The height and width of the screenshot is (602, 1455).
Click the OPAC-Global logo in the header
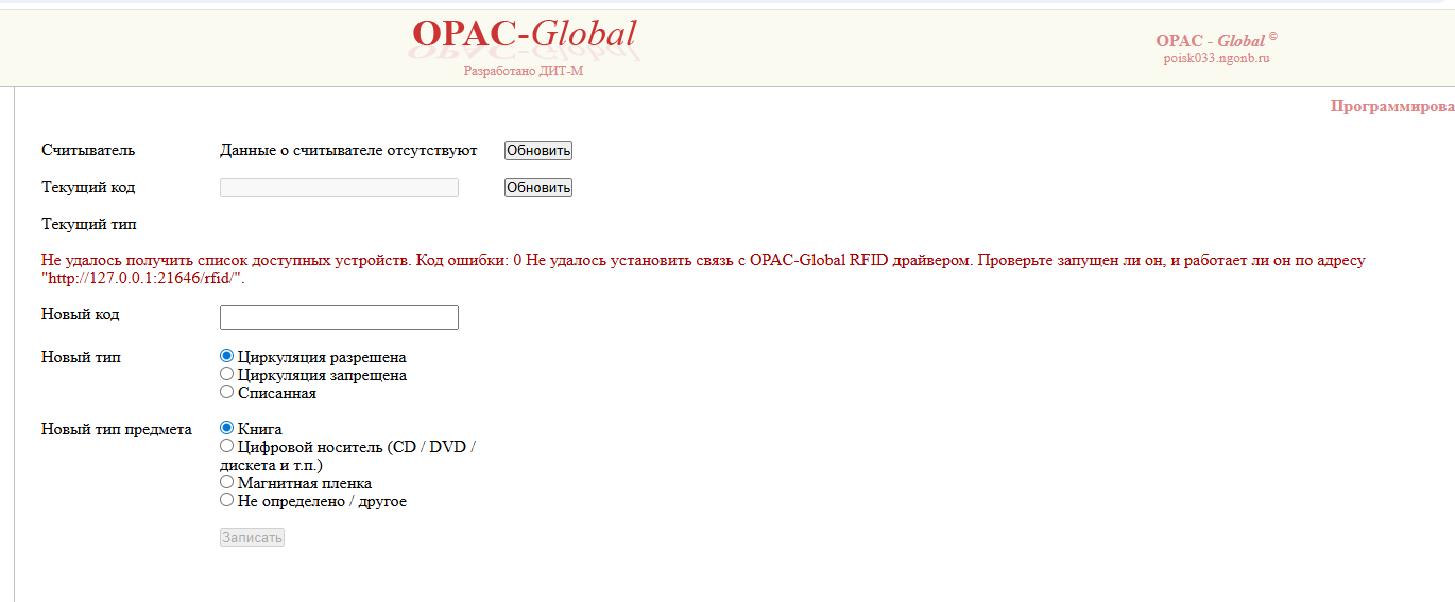524,35
